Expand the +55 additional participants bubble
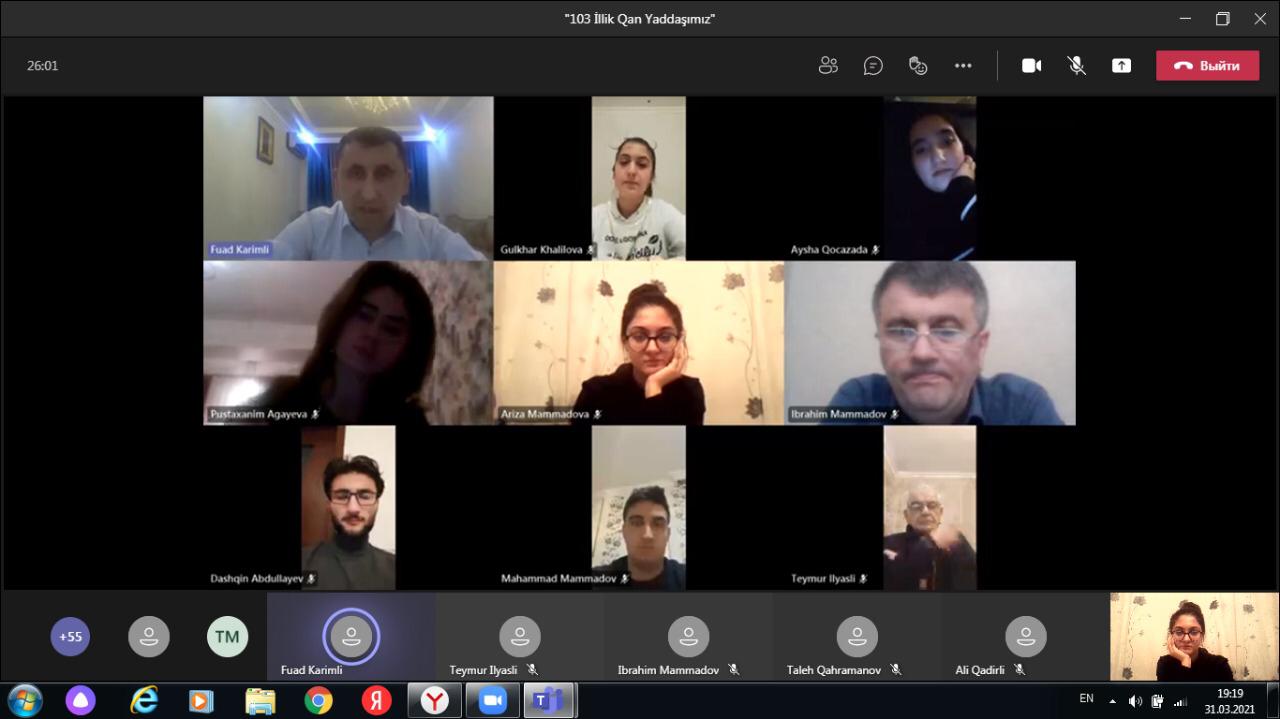1280x719 pixels. (70, 636)
